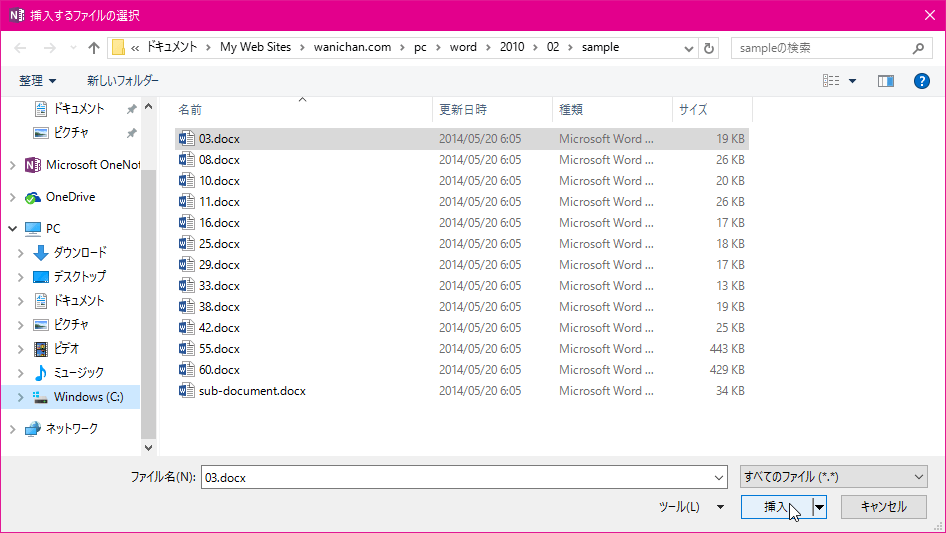Change the view layout icon
The height and width of the screenshot is (533, 946).
pos(831,80)
